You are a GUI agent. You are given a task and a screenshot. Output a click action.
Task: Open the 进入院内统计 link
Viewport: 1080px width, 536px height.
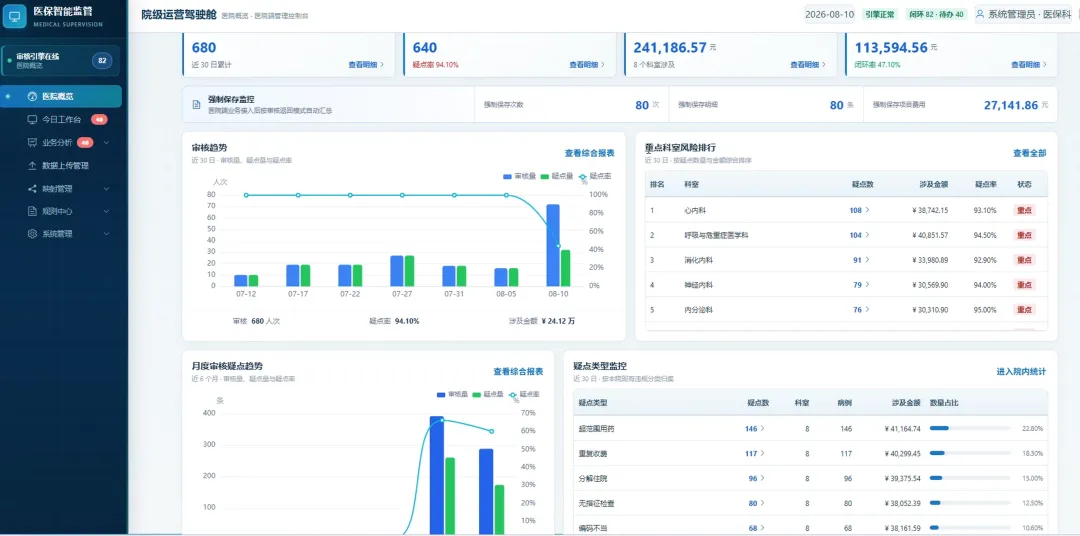[1021, 371]
